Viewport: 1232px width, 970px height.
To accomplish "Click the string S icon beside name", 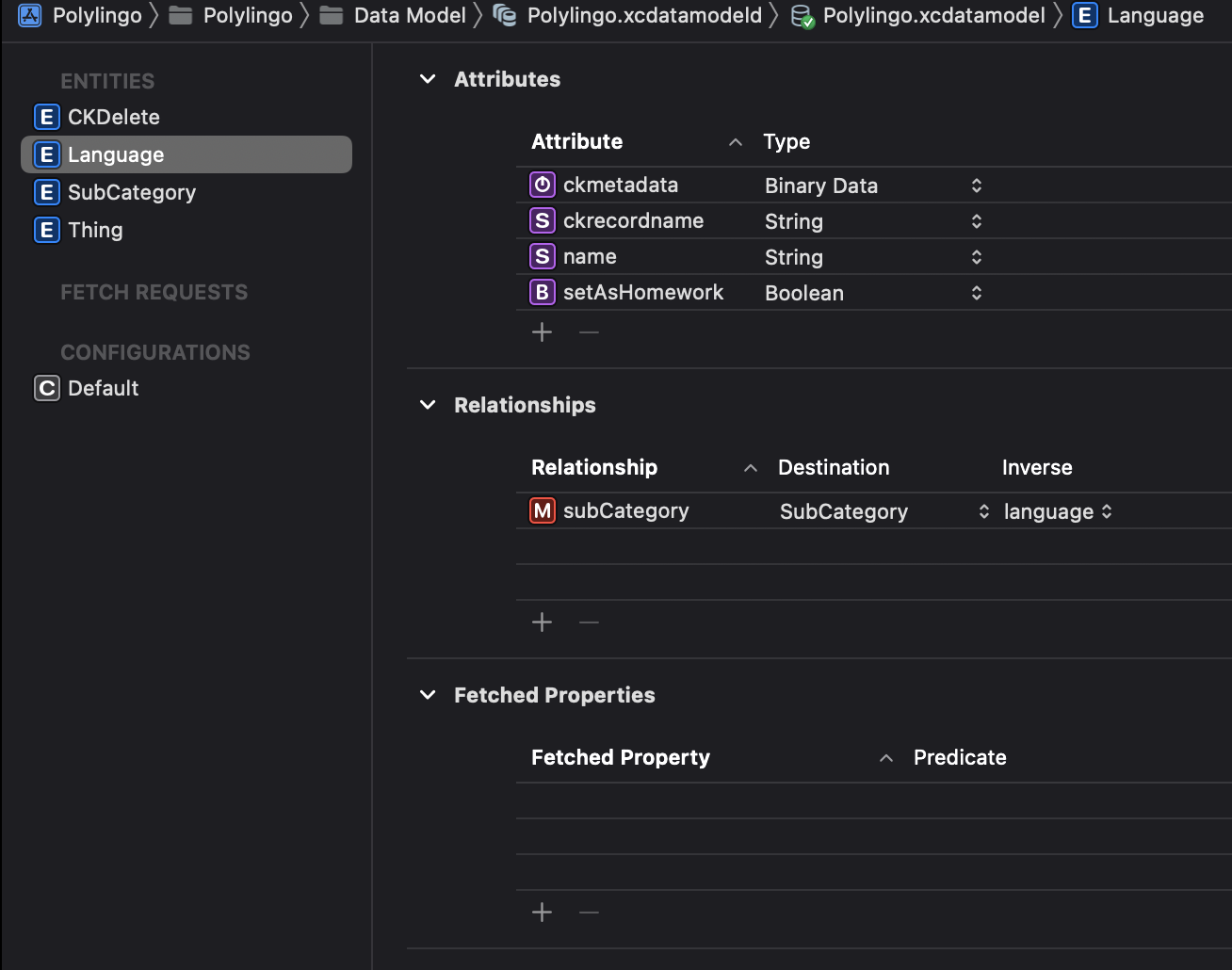I will point(543,256).
